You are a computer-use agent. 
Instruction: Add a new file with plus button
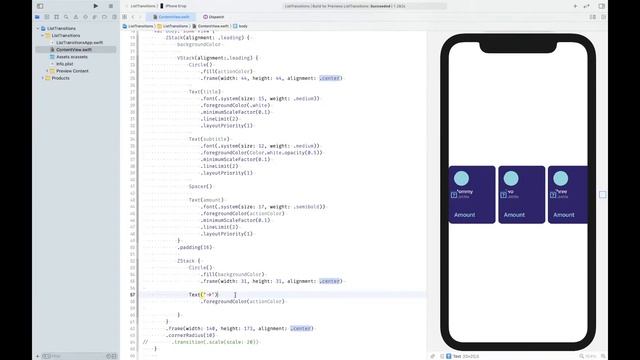point(38,356)
